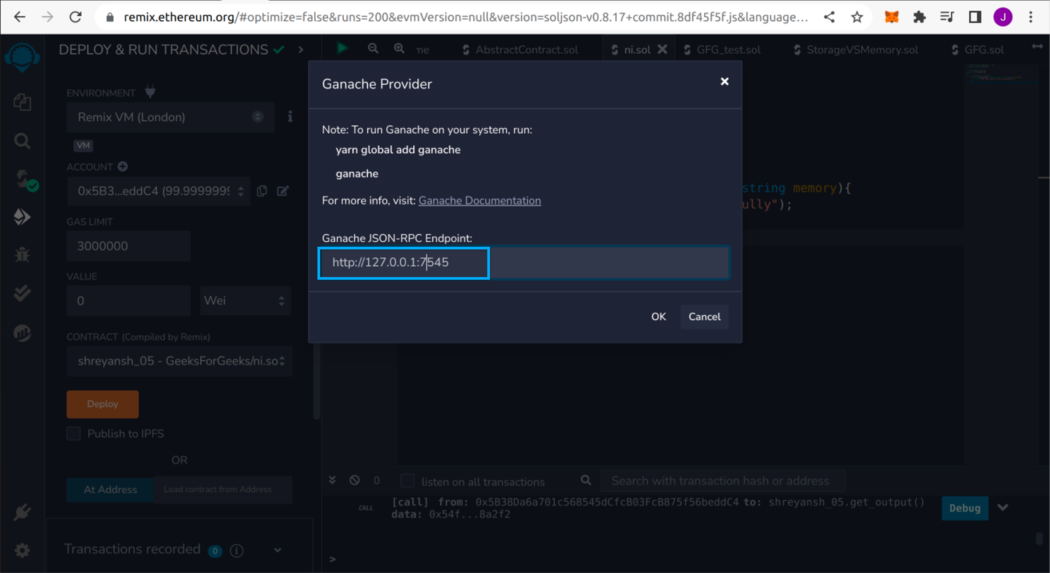Viewport: 1050px width, 573px height.
Task: Click the transaction hash search field
Action: [x=723, y=481]
